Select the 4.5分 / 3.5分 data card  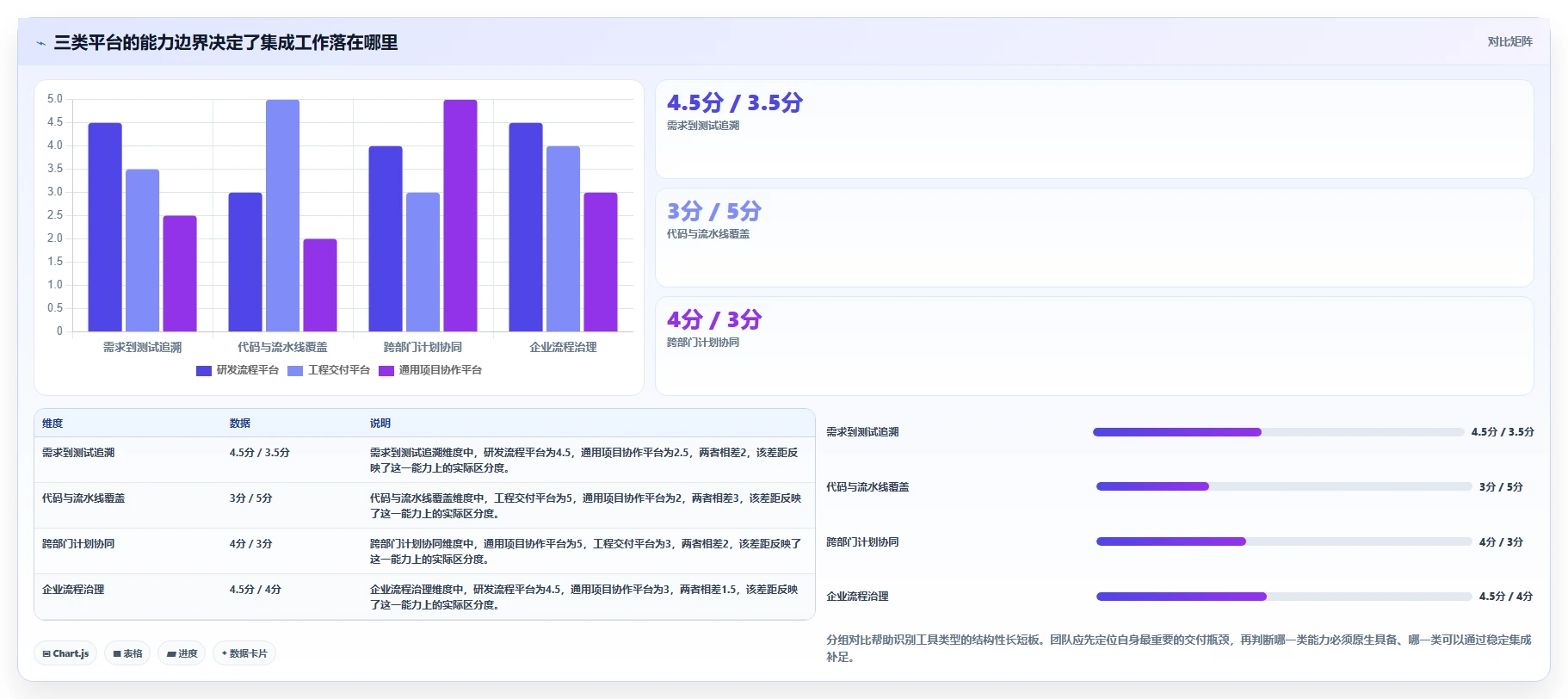coord(1095,129)
